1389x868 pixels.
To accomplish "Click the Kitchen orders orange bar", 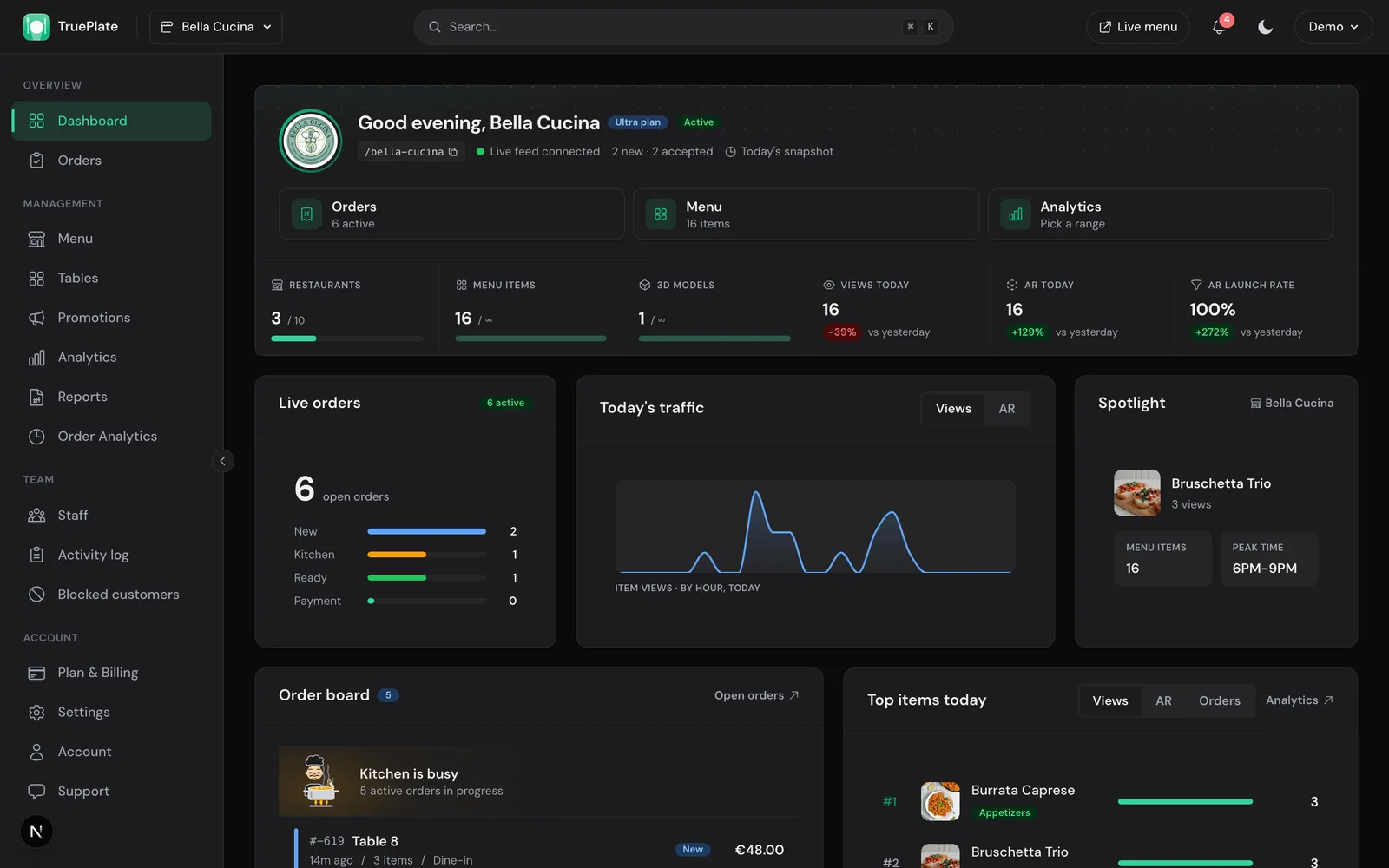I will point(397,555).
